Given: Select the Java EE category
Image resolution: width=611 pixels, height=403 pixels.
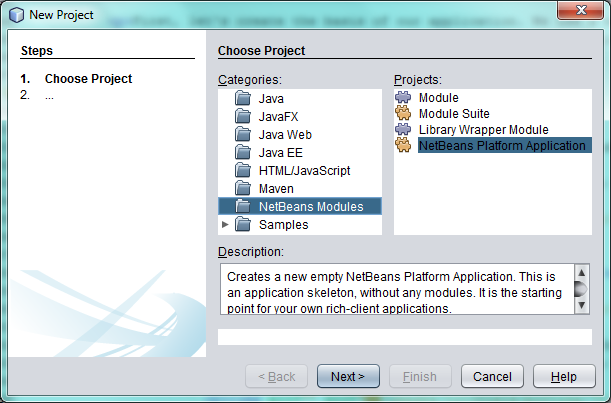Looking at the screenshot, I should coord(281,153).
